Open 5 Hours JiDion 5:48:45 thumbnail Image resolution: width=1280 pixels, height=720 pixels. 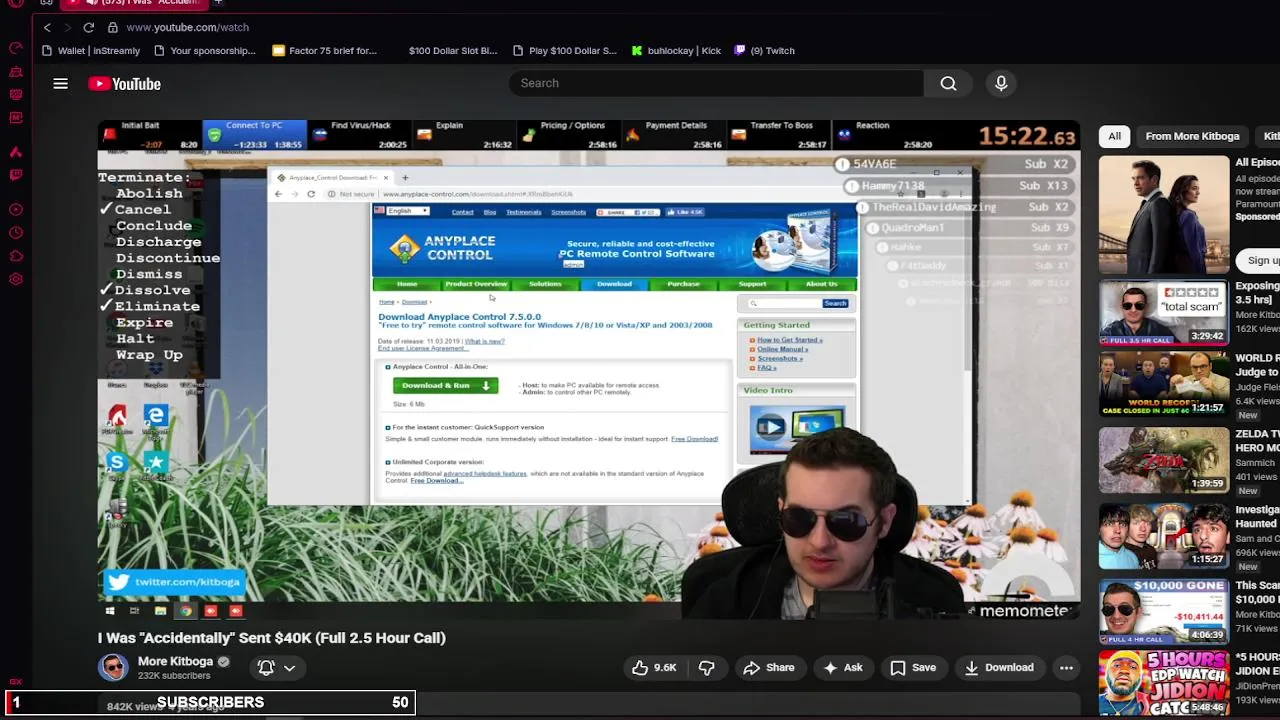[1164, 683]
